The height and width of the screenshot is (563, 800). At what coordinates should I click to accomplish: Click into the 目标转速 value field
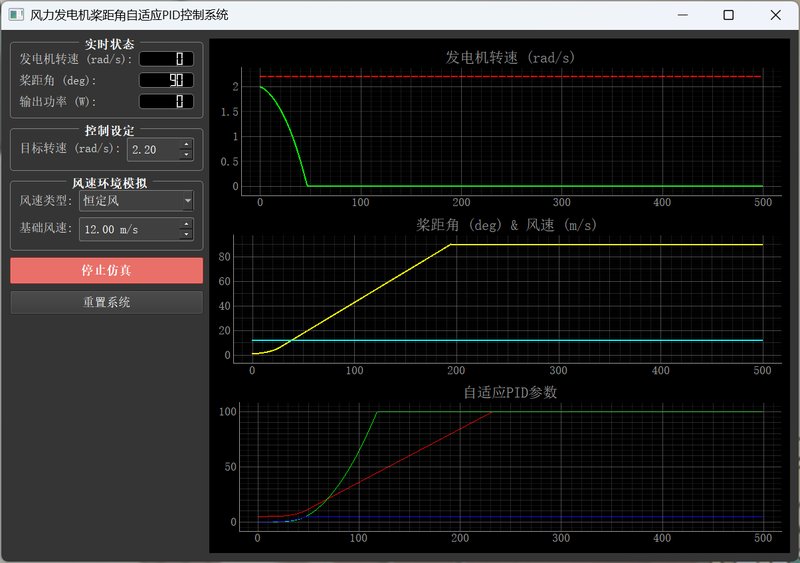[150, 149]
